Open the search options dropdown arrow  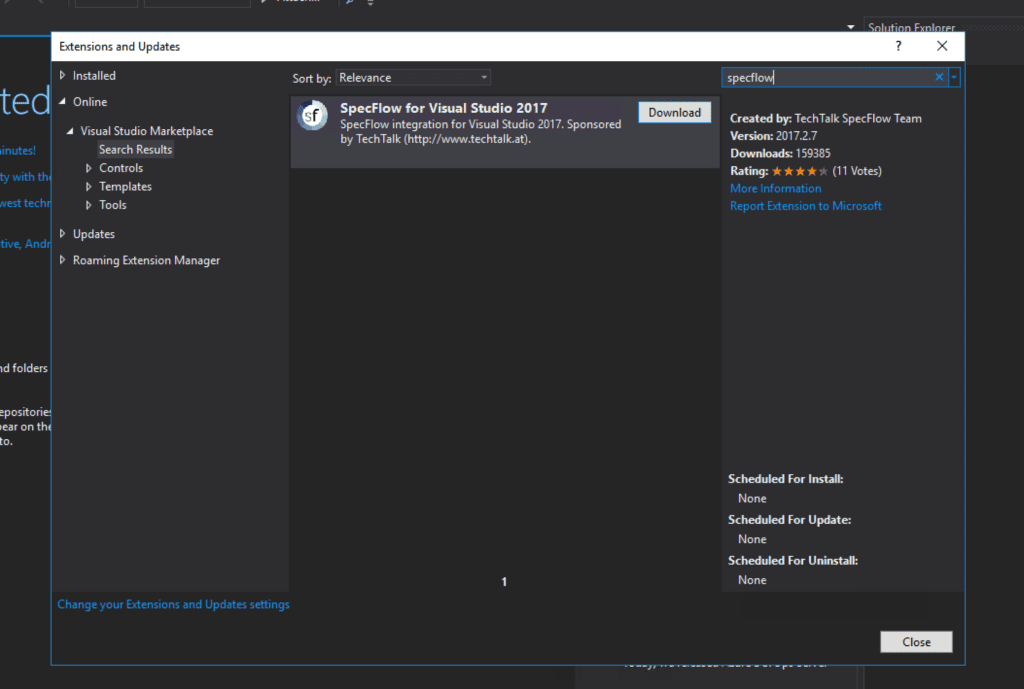(x=953, y=77)
